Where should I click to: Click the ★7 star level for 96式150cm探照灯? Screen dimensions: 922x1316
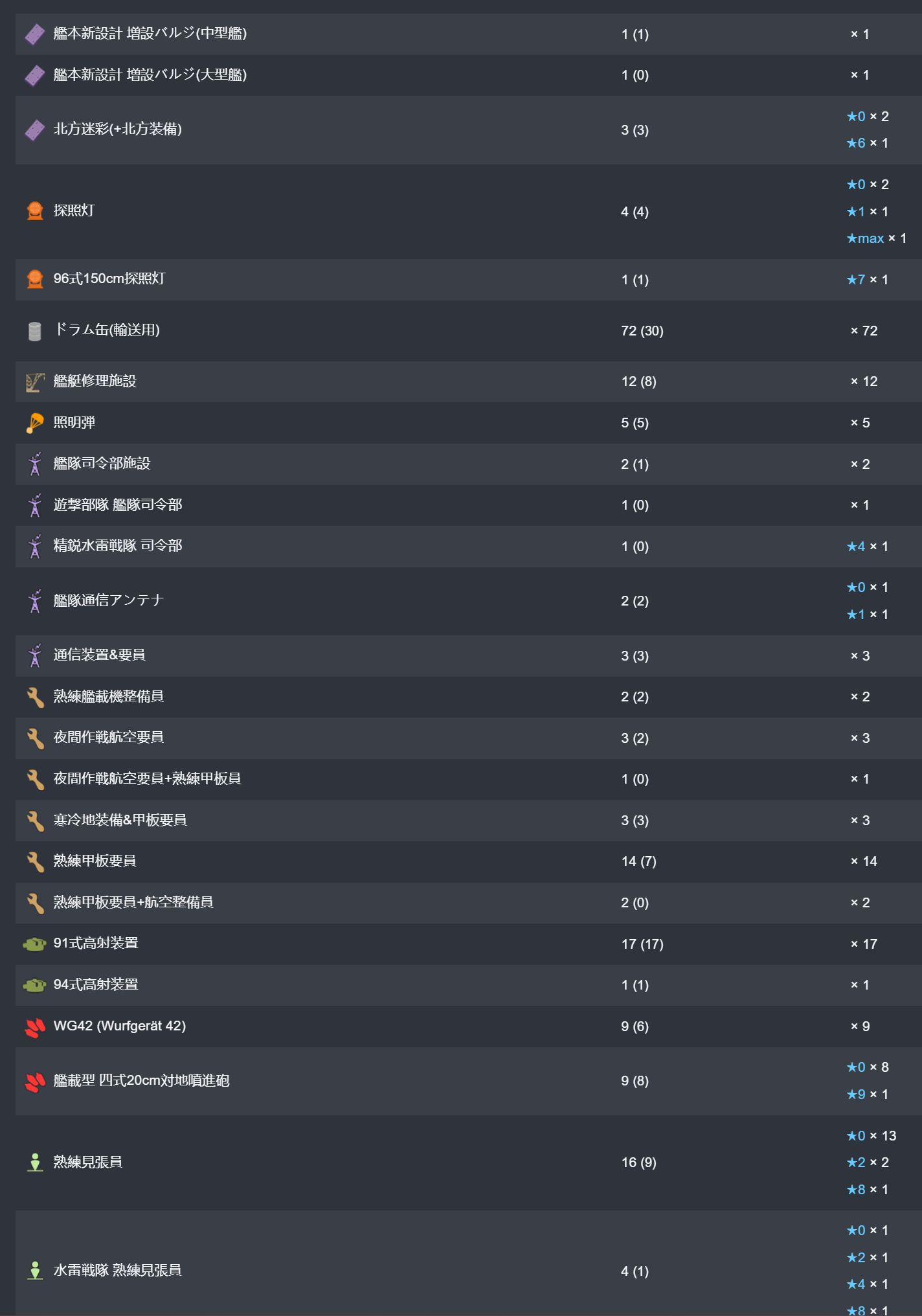pos(856,280)
